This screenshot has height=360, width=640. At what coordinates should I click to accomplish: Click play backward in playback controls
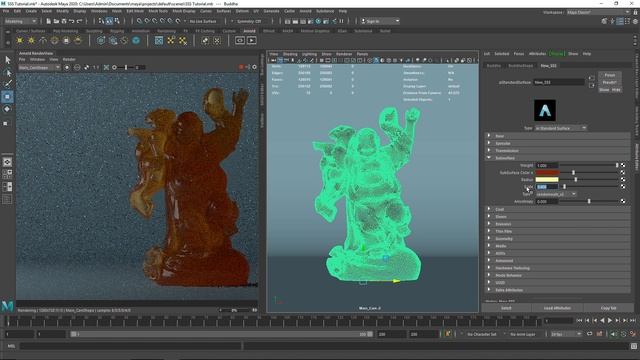(602, 320)
